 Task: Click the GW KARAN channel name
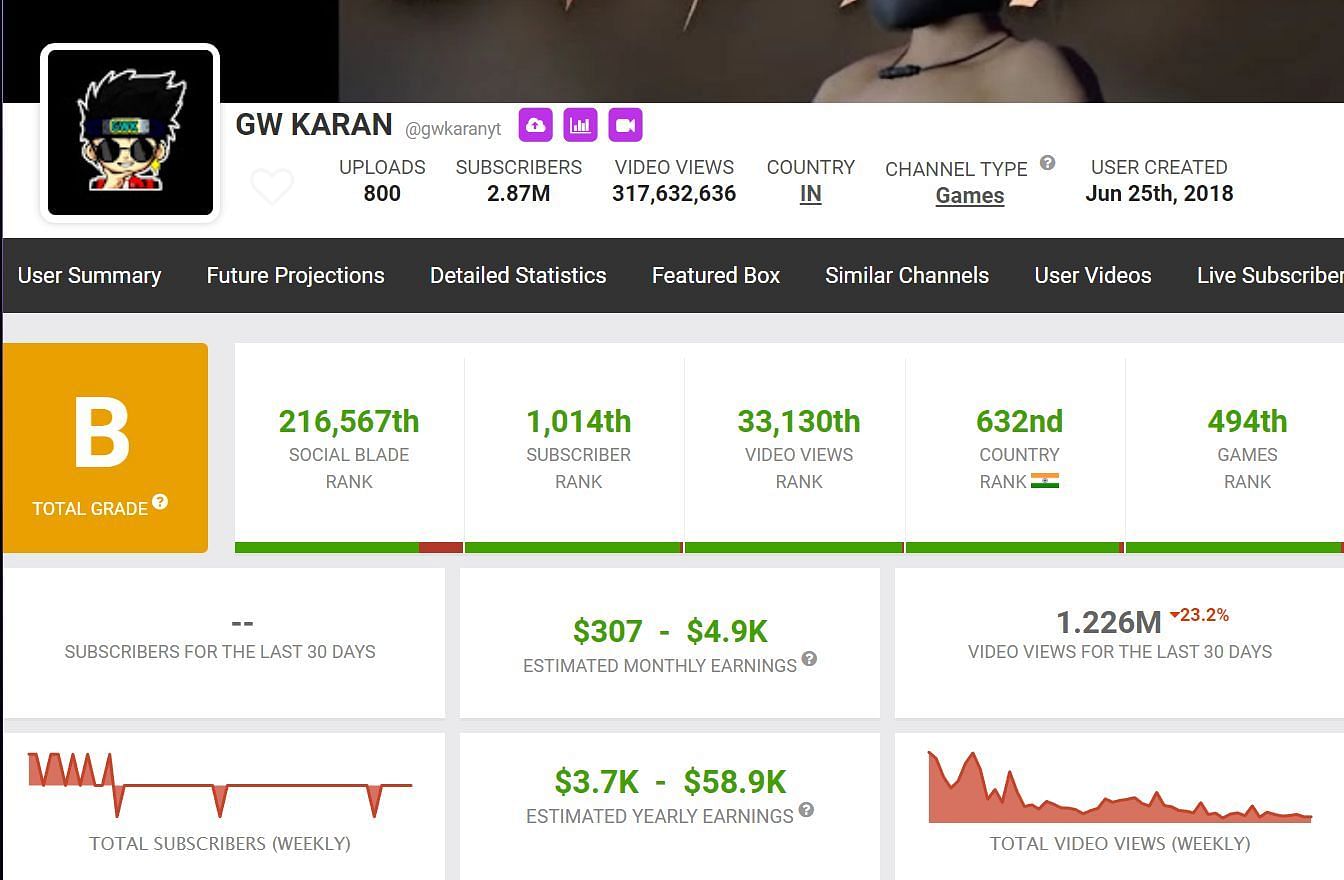point(314,125)
